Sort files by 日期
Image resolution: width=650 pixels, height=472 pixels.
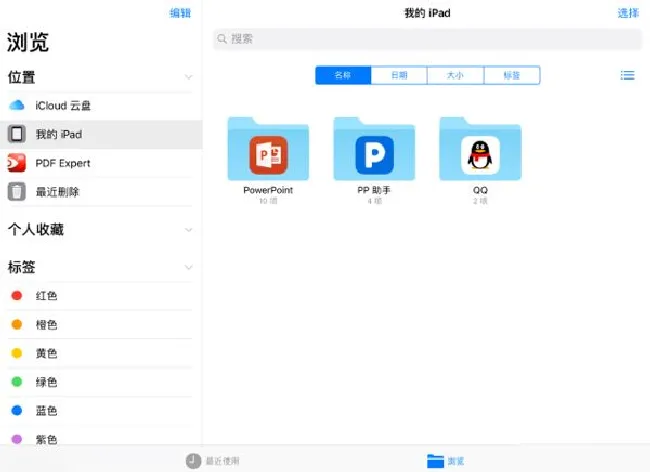coord(399,75)
